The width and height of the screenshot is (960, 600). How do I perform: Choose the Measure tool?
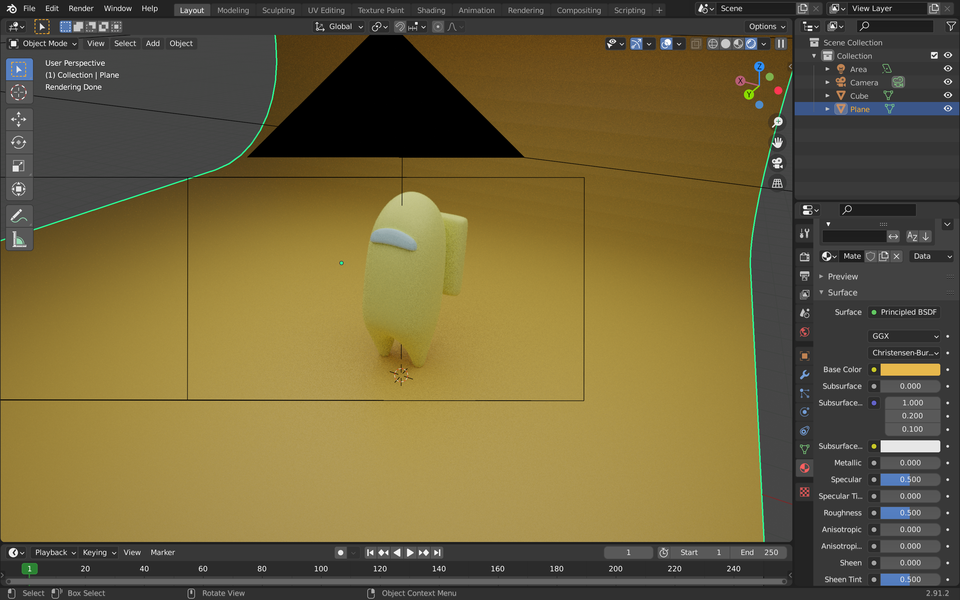[x=18, y=239]
